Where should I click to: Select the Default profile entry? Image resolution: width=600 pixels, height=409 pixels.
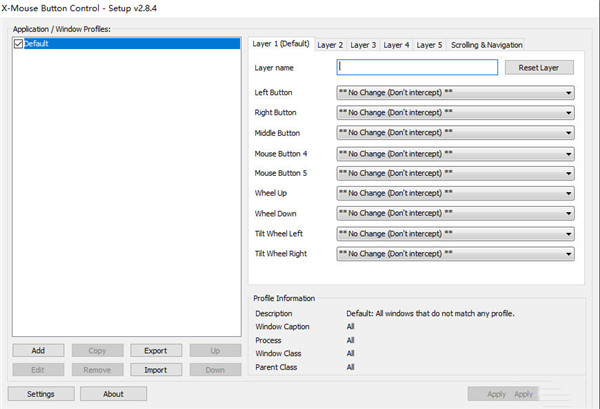pos(40,44)
